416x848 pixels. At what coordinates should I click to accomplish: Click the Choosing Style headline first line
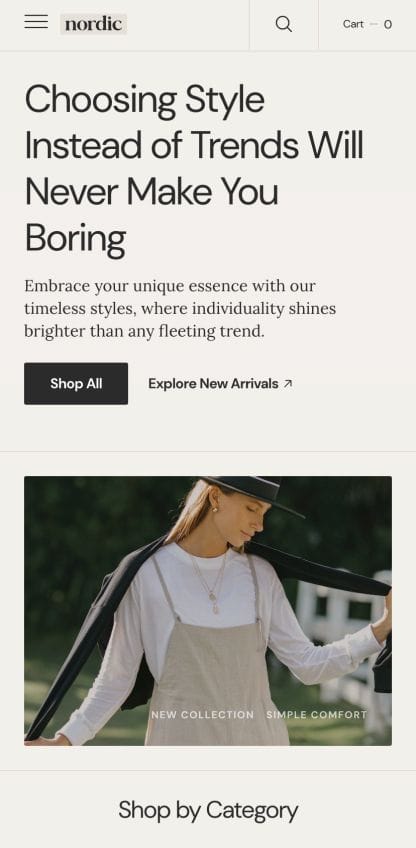pos(144,100)
